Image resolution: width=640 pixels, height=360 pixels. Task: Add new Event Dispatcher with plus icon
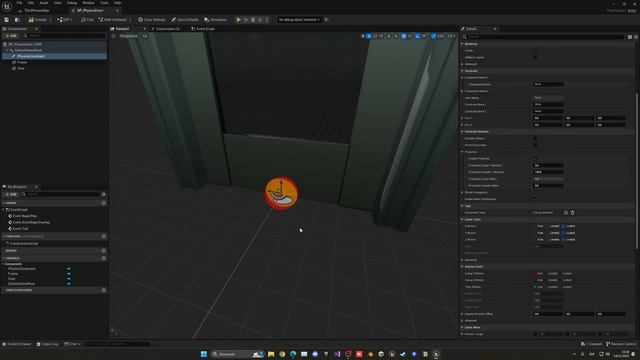point(104,290)
